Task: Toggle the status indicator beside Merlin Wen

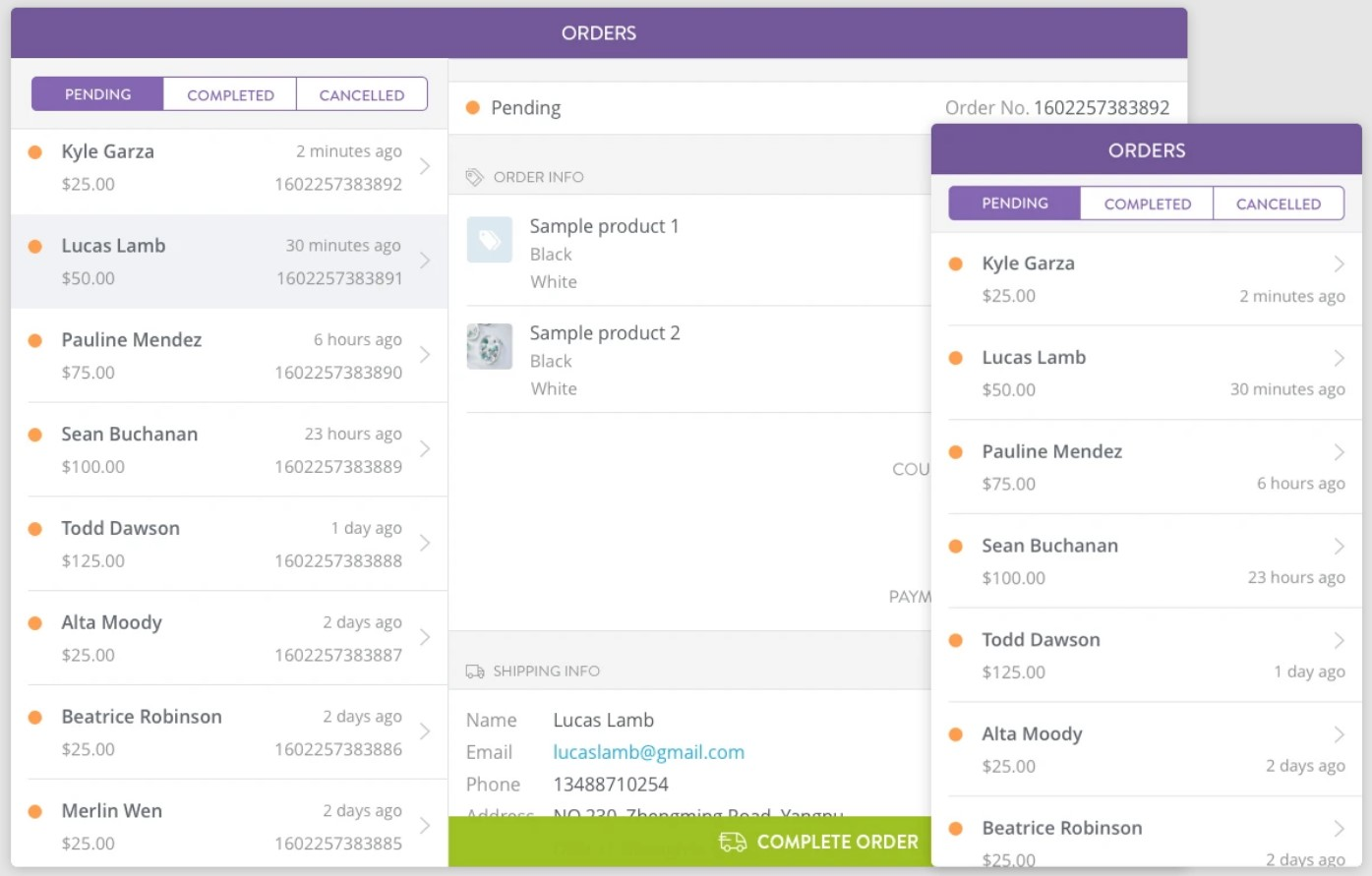Action: [36, 811]
